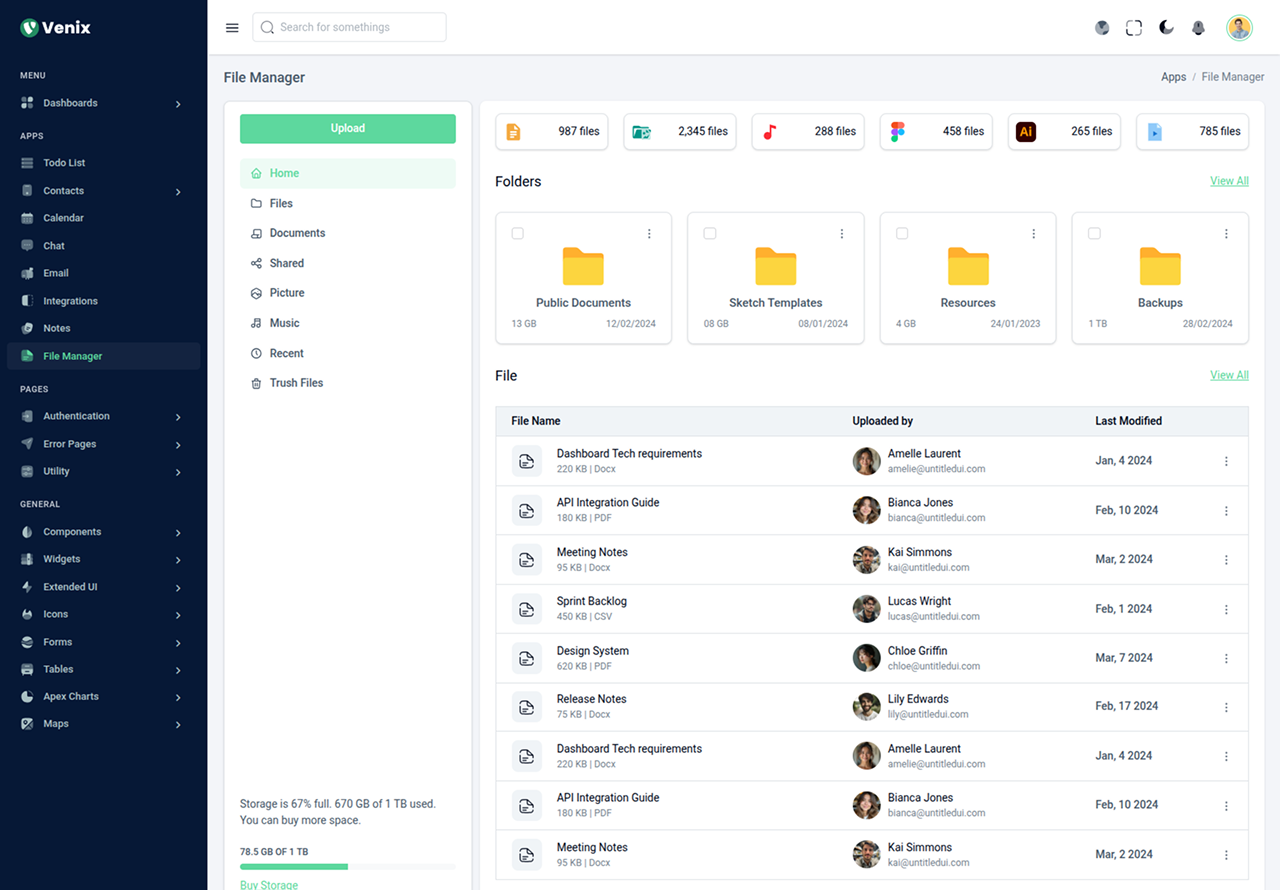Click the Adobe Illustrator files icon
This screenshot has height=890, width=1280.
(1025, 131)
